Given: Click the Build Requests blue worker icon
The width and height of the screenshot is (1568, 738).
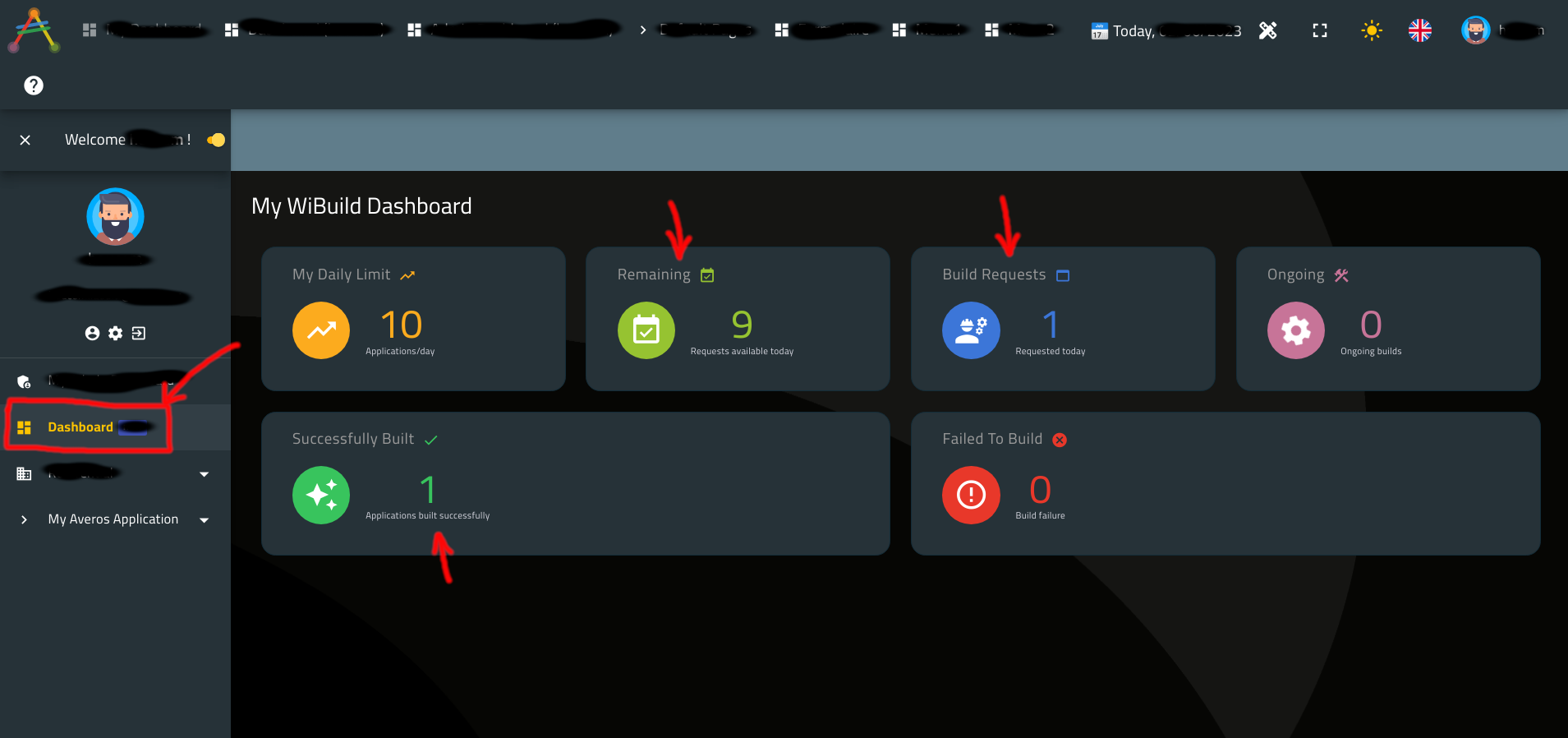Looking at the screenshot, I should coord(971,330).
